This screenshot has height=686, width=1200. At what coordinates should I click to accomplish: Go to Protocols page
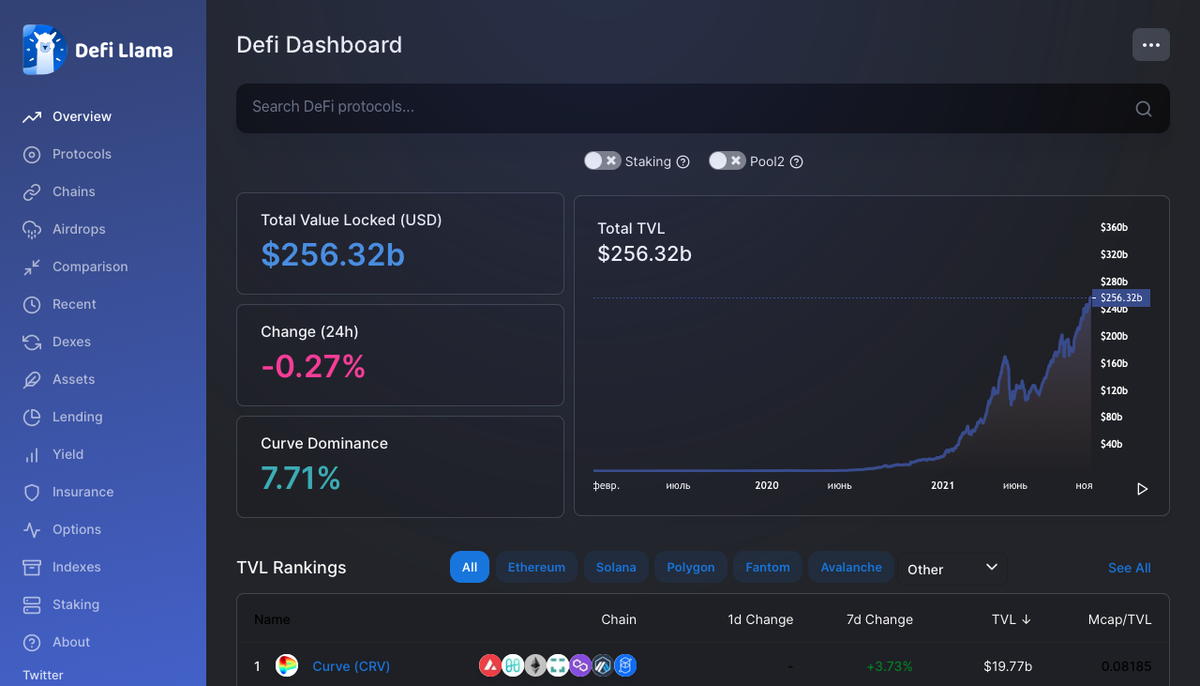pos(82,154)
